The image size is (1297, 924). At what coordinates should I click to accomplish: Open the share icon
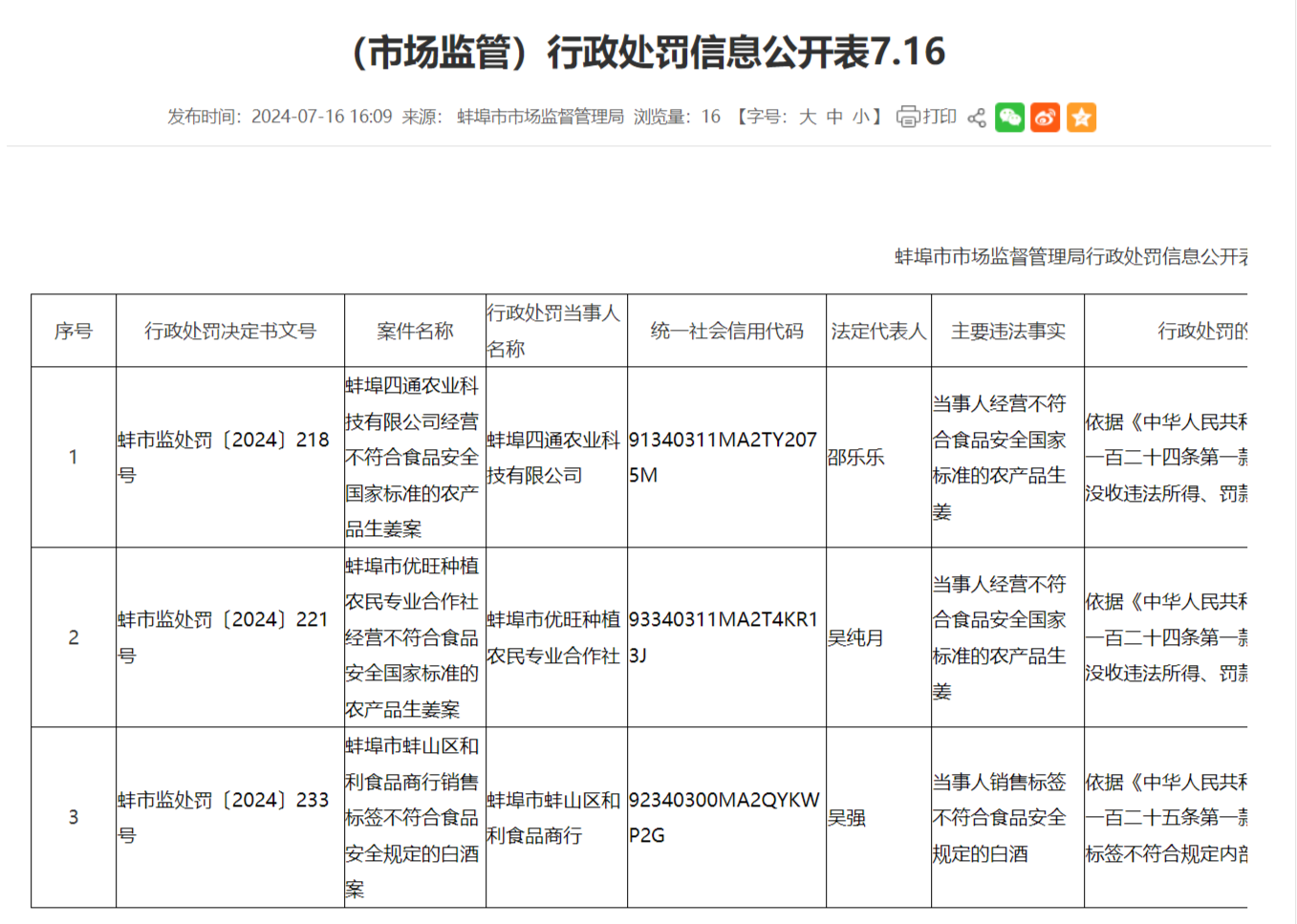point(977,118)
